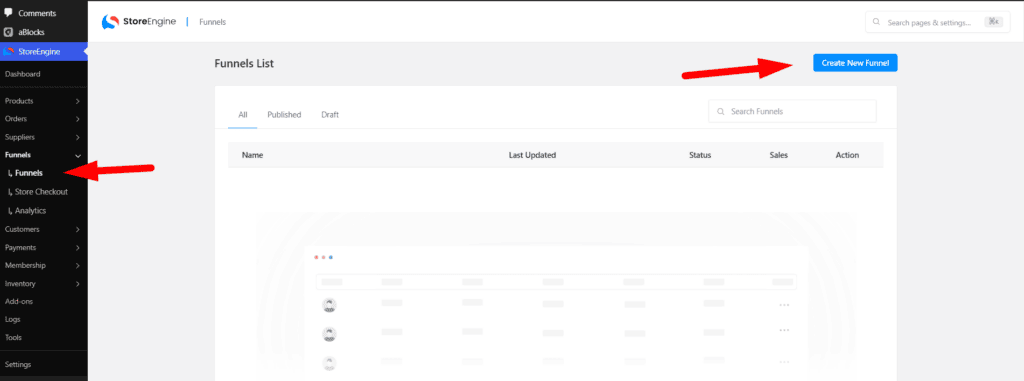Screen dimensions: 1024x381
Task: Click the magnifier icon in header search
Action: pos(877,22)
